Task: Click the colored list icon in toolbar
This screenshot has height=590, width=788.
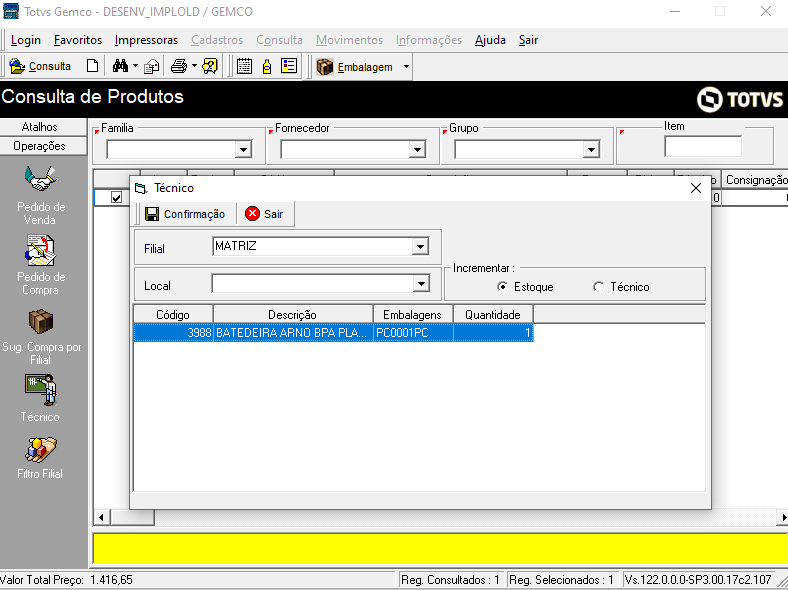Action: point(289,66)
